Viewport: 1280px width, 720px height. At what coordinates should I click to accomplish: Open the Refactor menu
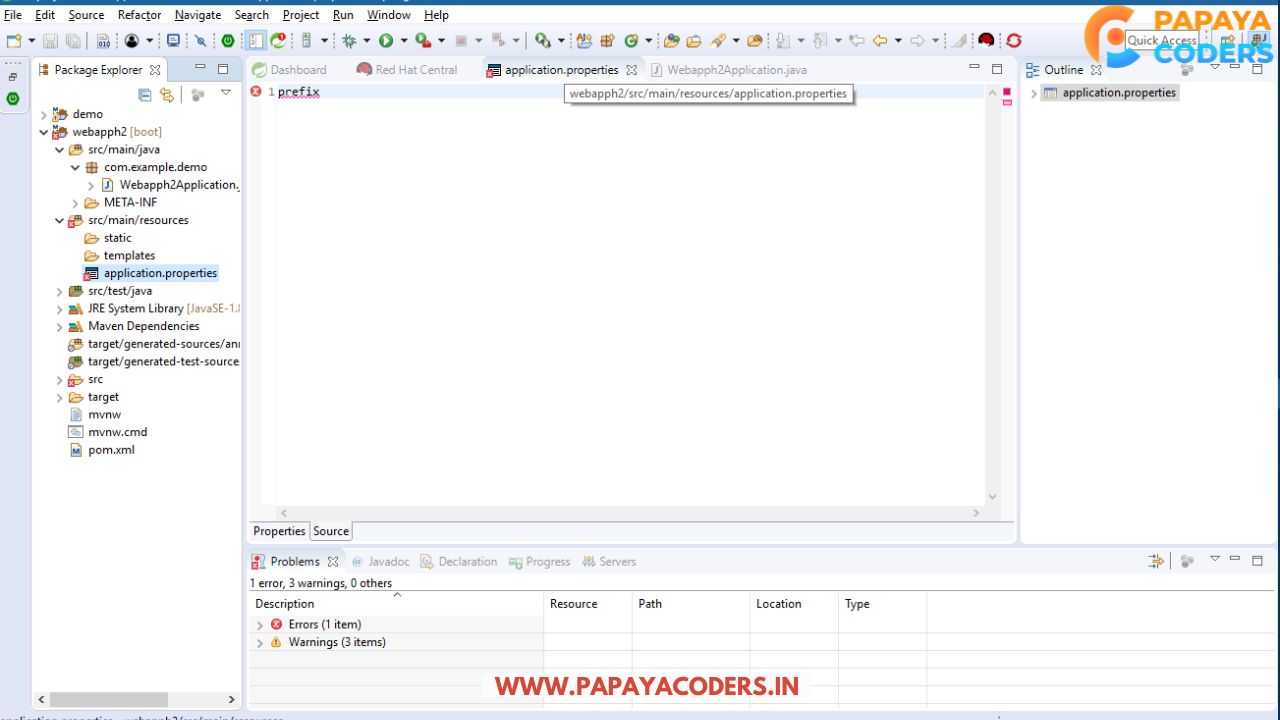pos(139,14)
